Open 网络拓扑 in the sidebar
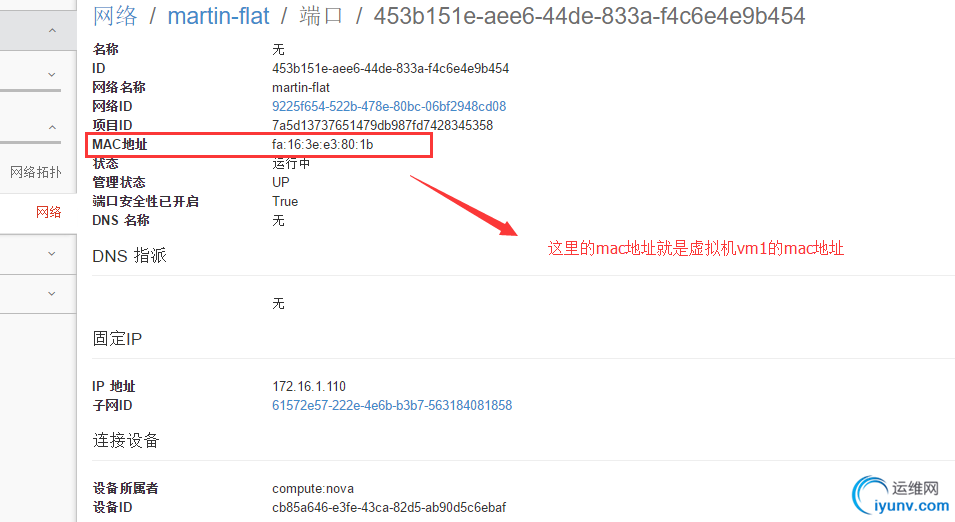Image resolution: width=955 pixels, height=522 pixels. tap(35, 172)
